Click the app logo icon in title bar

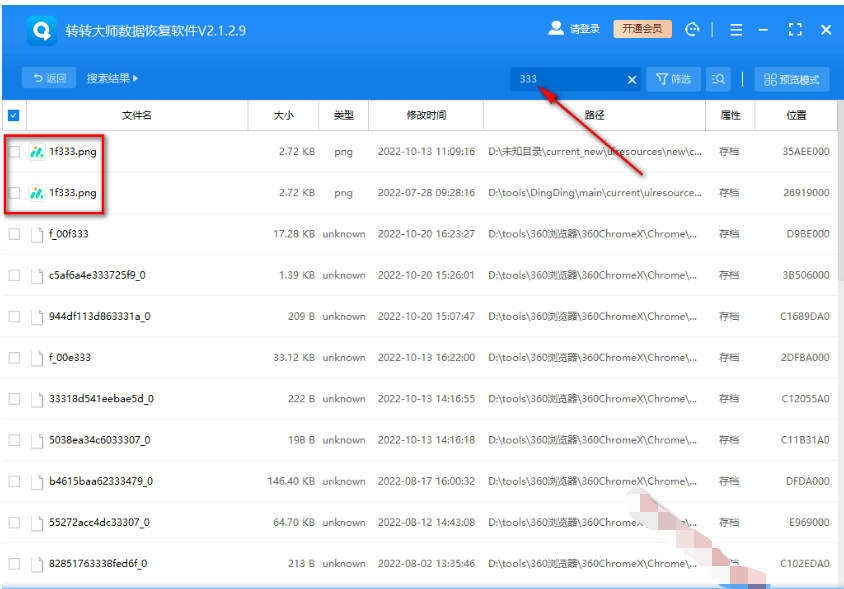(x=42, y=30)
